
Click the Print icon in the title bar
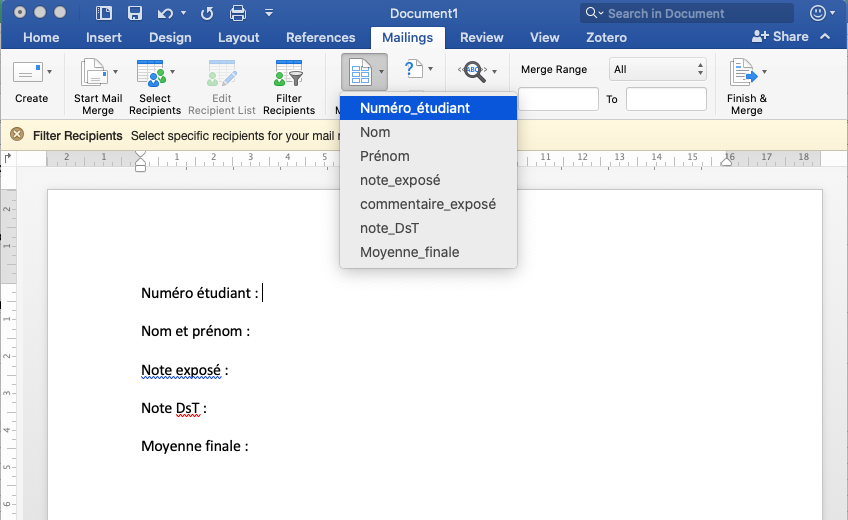238,13
